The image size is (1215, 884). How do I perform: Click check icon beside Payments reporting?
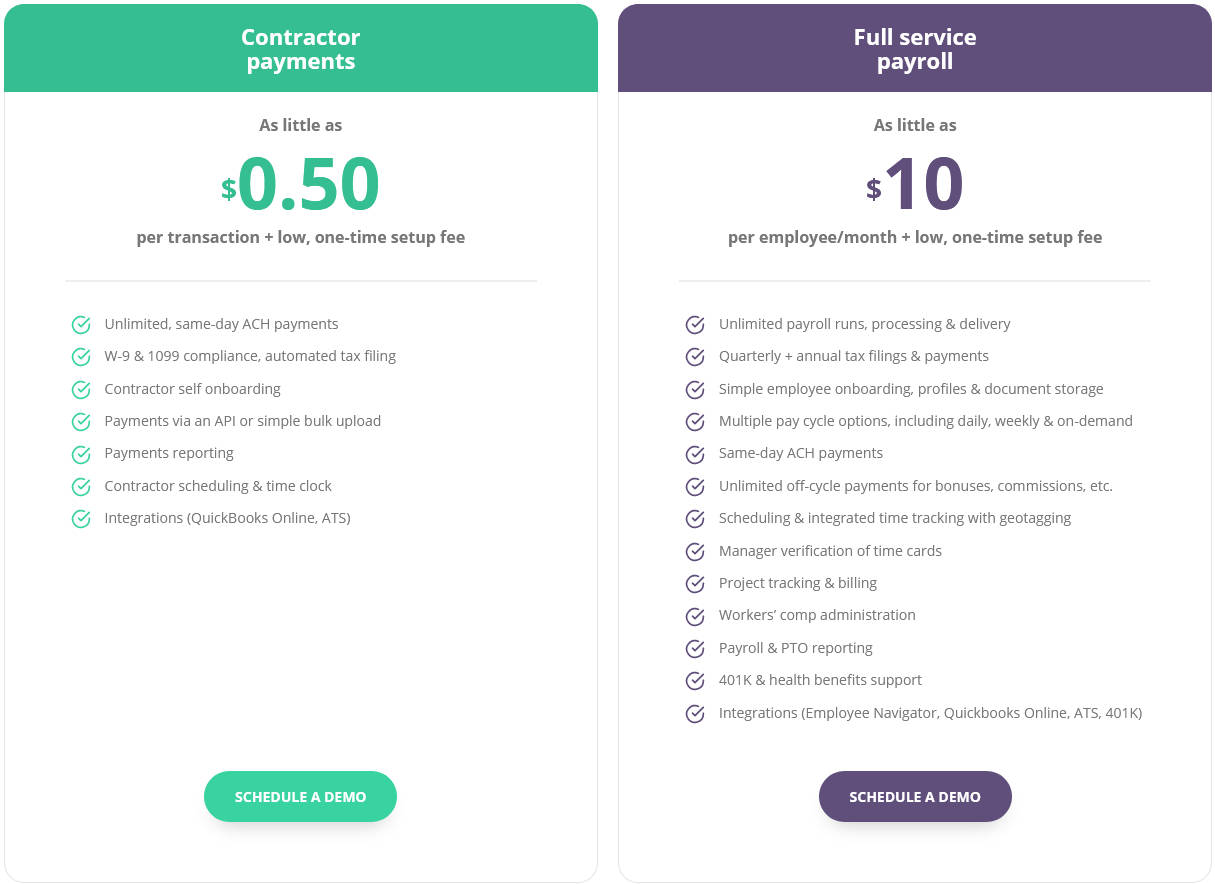(x=81, y=454)
